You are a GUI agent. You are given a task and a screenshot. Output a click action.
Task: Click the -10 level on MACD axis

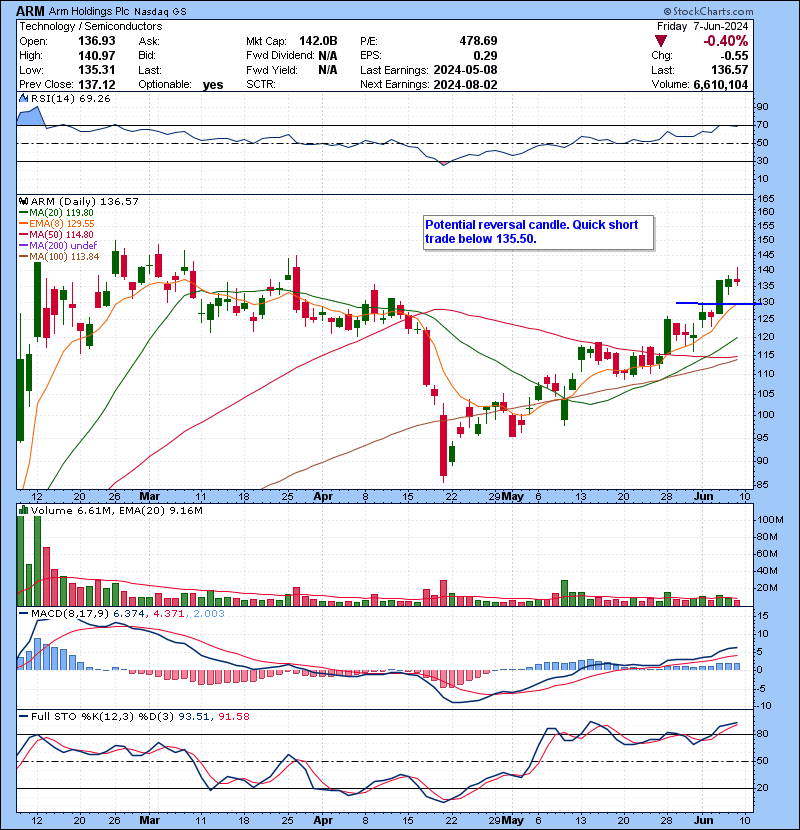764,706
